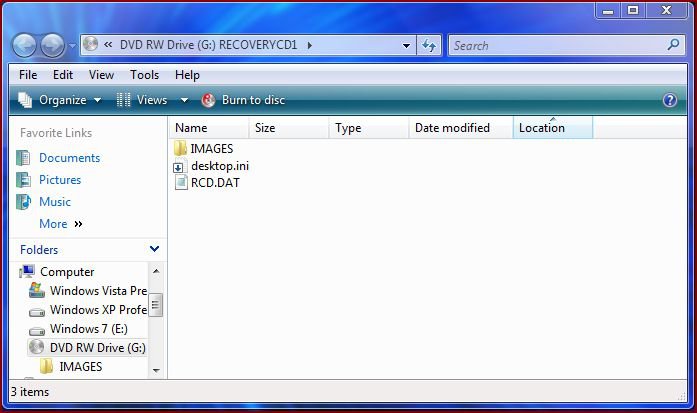Sort by the Type column header
The height and width of the screenshot is (413, 697).
click(x=369, y=128)
